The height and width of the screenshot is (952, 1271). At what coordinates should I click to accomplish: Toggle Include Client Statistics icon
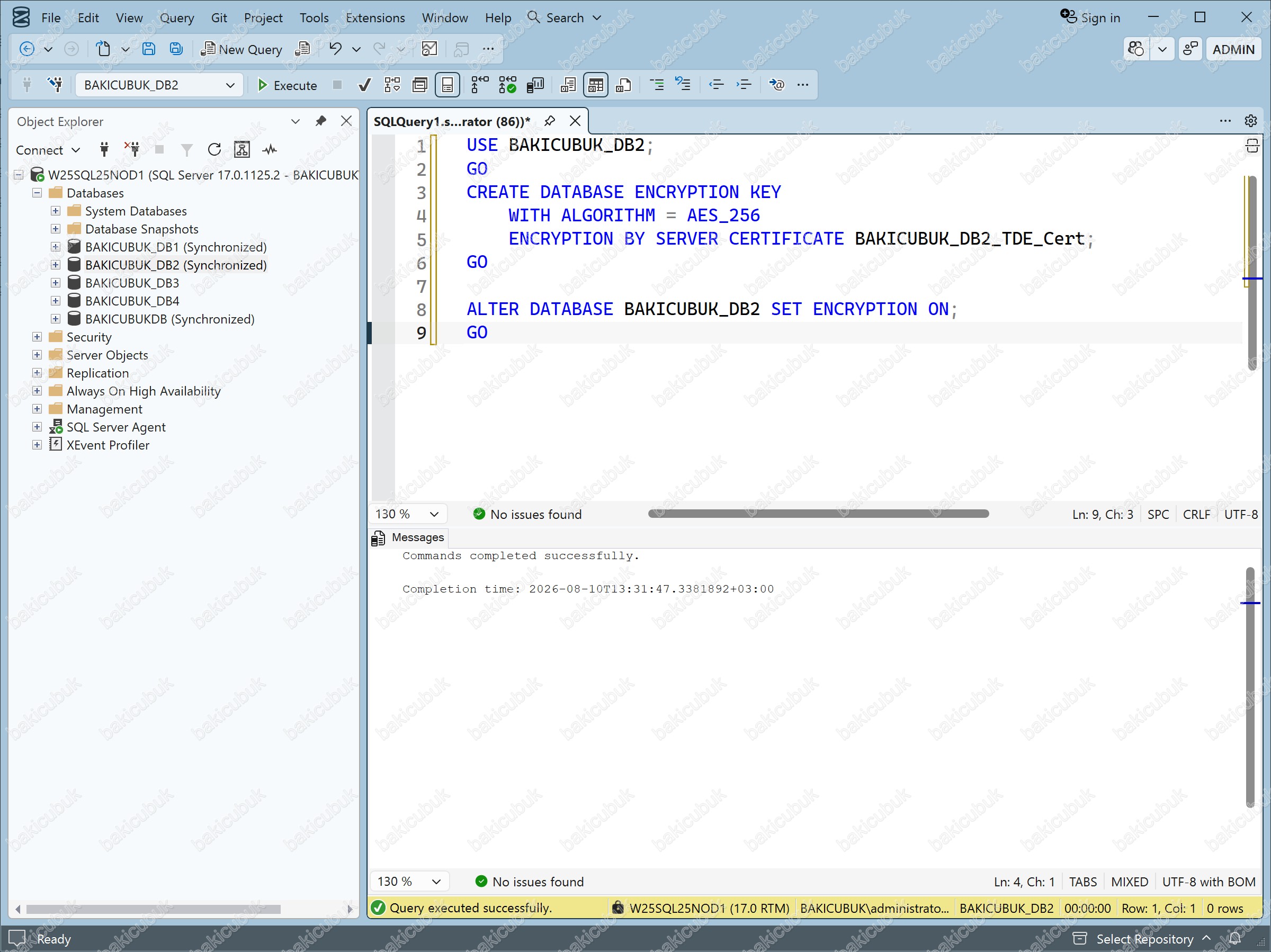coord(535,85)
